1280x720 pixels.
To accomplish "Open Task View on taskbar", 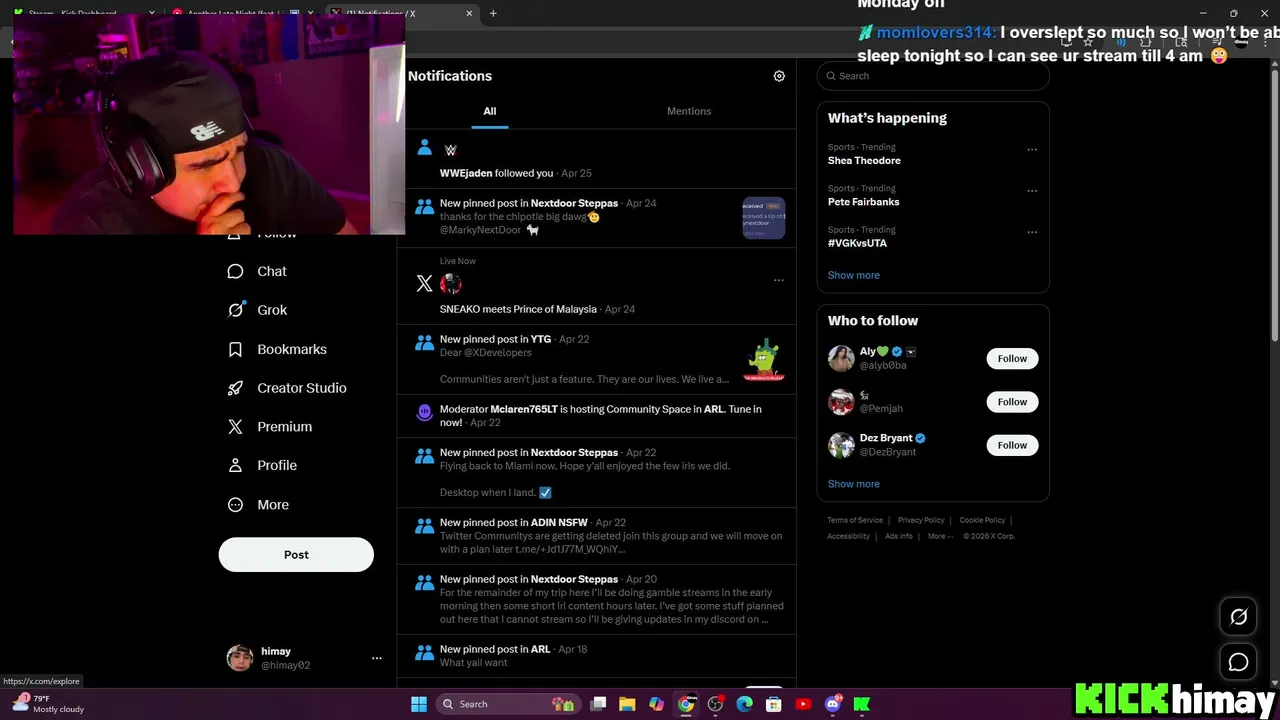I will coord(598,704).
